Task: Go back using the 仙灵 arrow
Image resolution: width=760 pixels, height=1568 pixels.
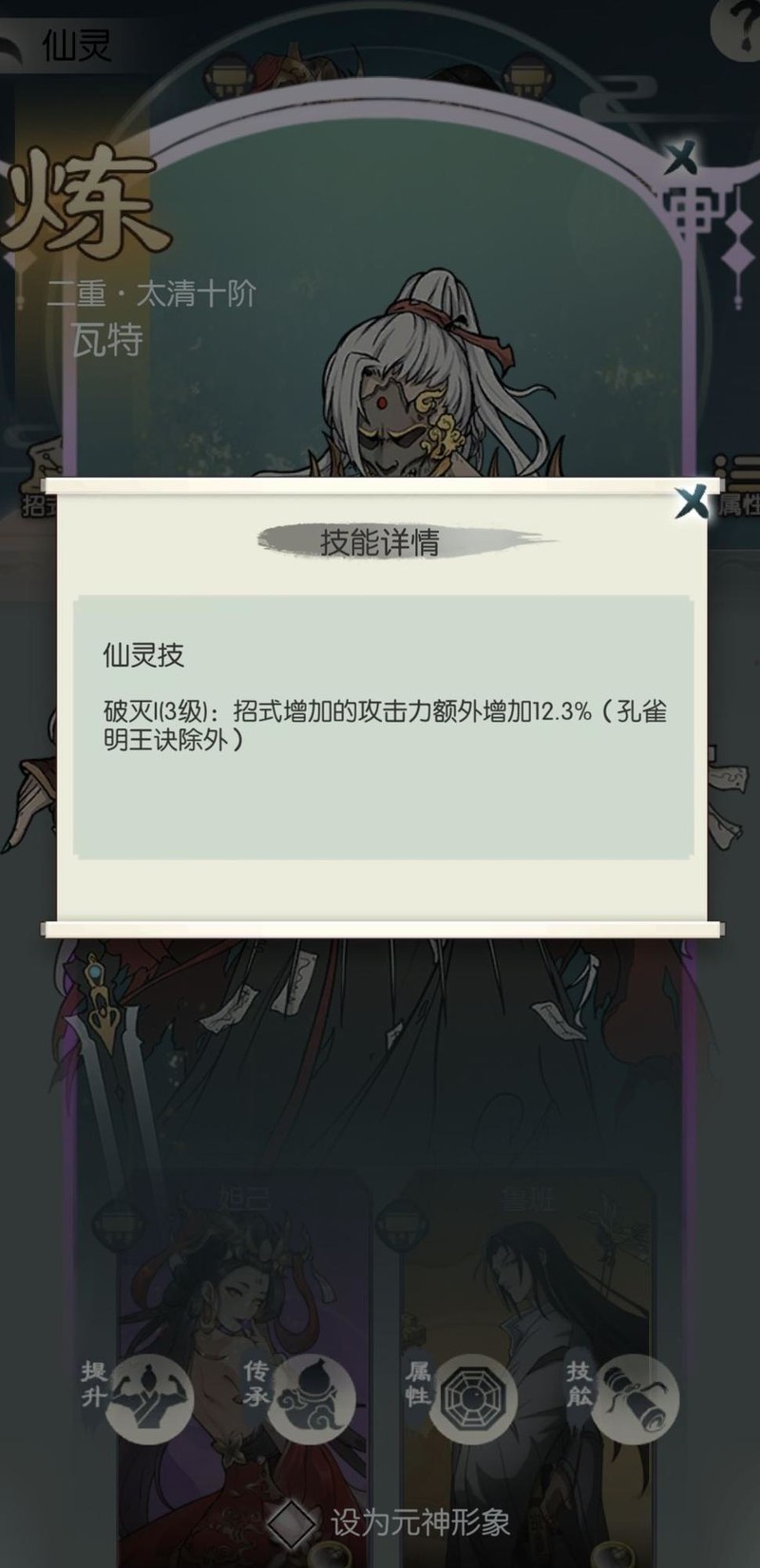Action: (19, 46)
